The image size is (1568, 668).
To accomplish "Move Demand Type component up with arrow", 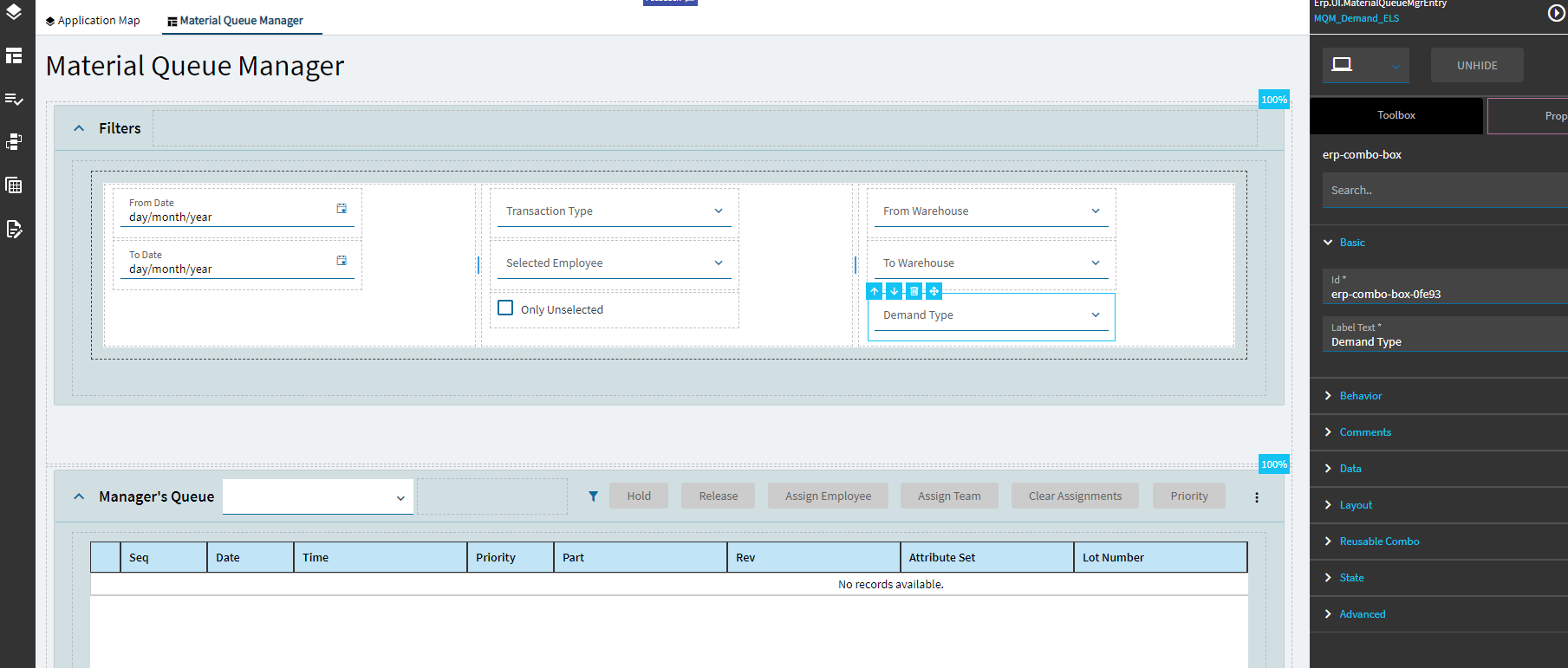I will [x=875, y=291].
